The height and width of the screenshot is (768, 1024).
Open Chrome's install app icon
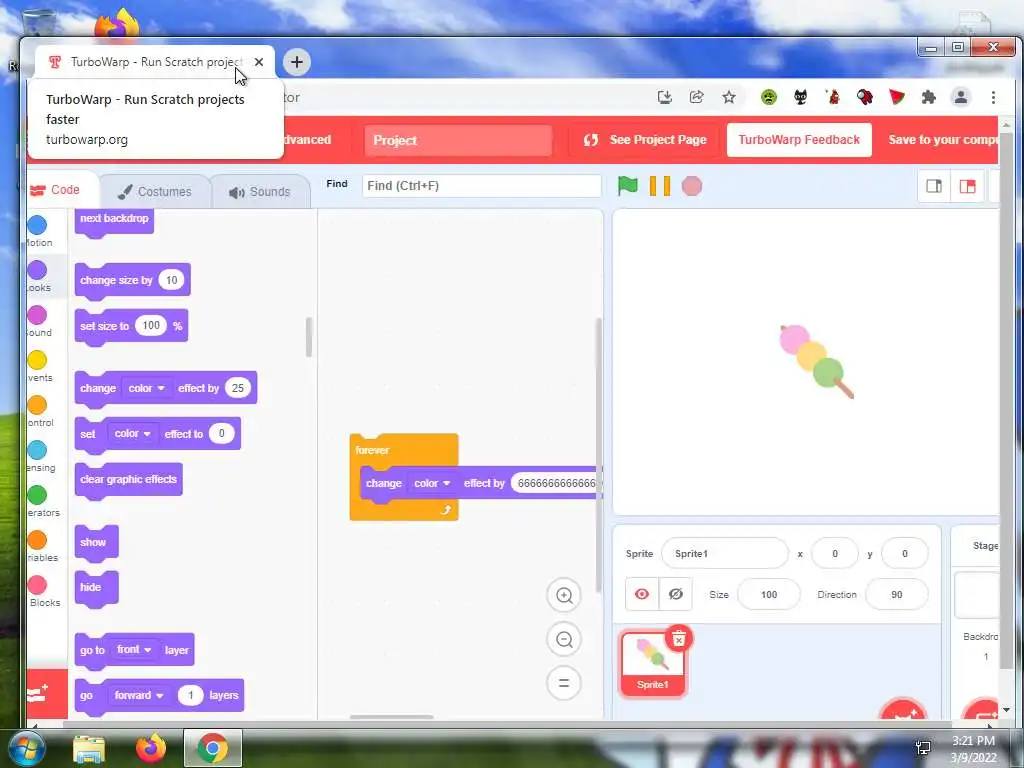665,97
